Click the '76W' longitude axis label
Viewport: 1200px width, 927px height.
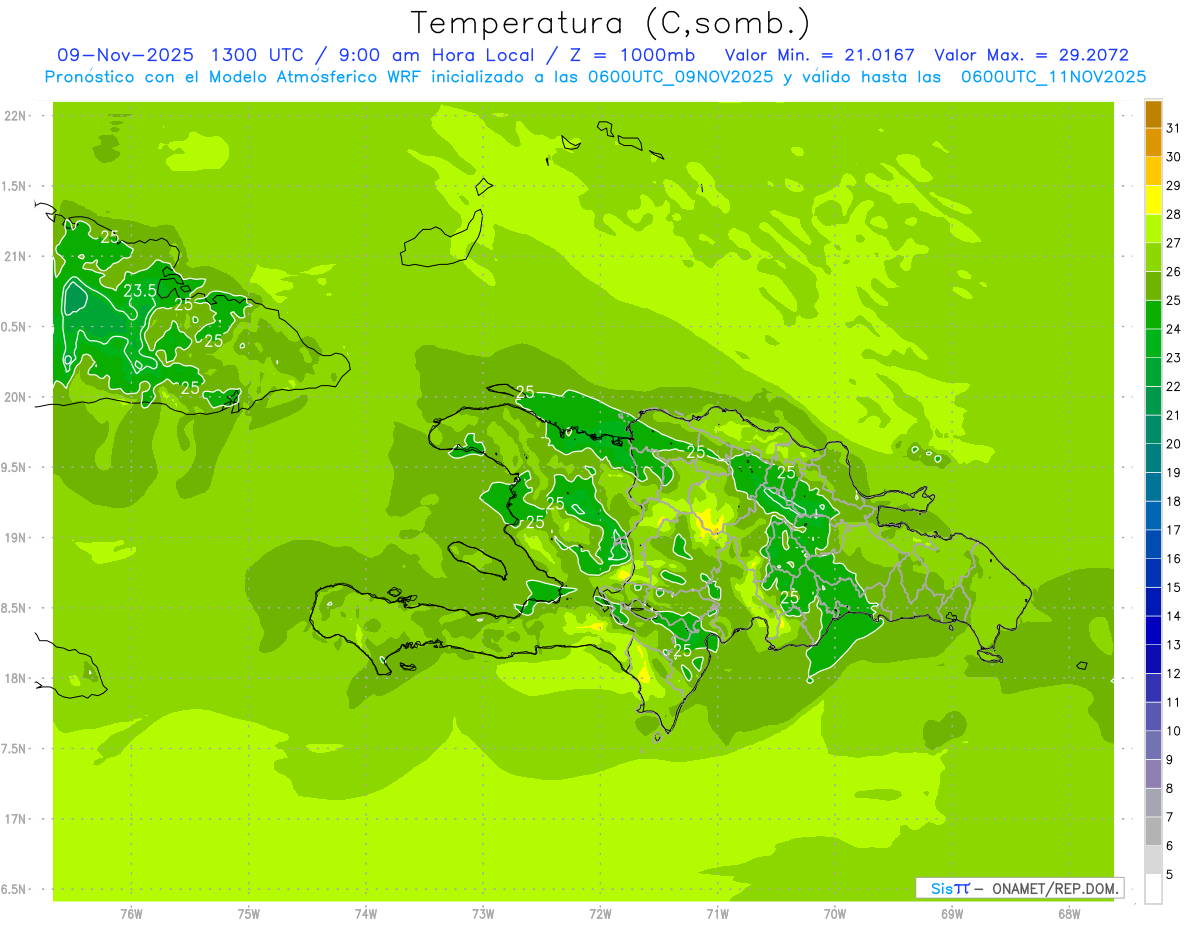tap(131, 914)
